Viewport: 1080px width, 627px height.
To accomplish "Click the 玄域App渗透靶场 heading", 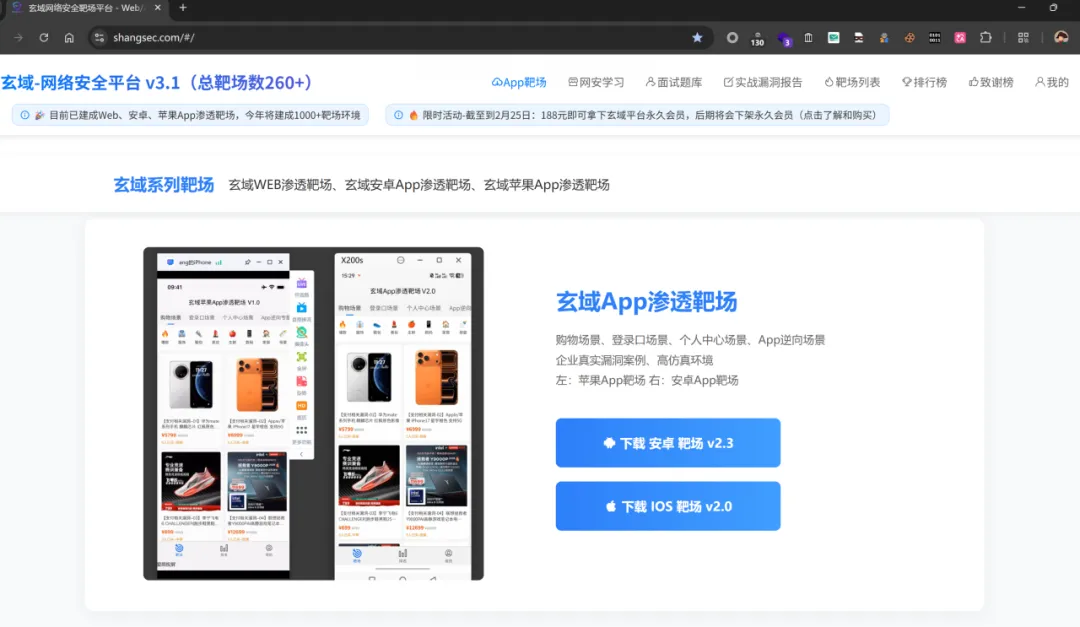I will click(646, 302).
